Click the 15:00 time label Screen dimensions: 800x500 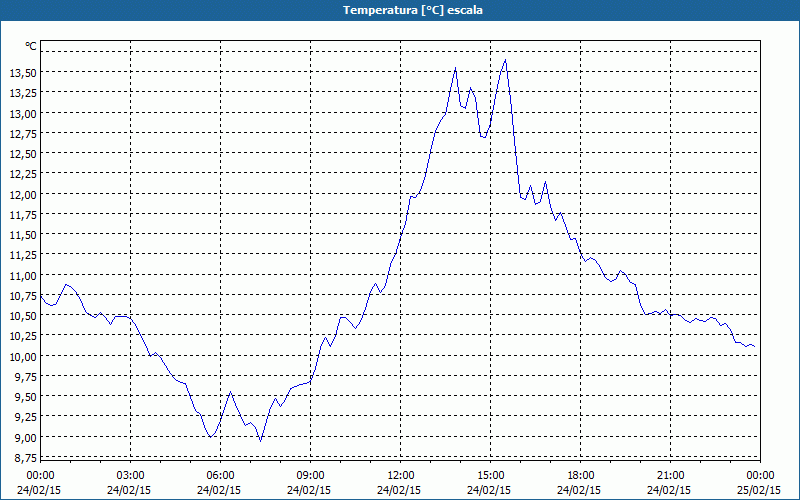point(490,476)
